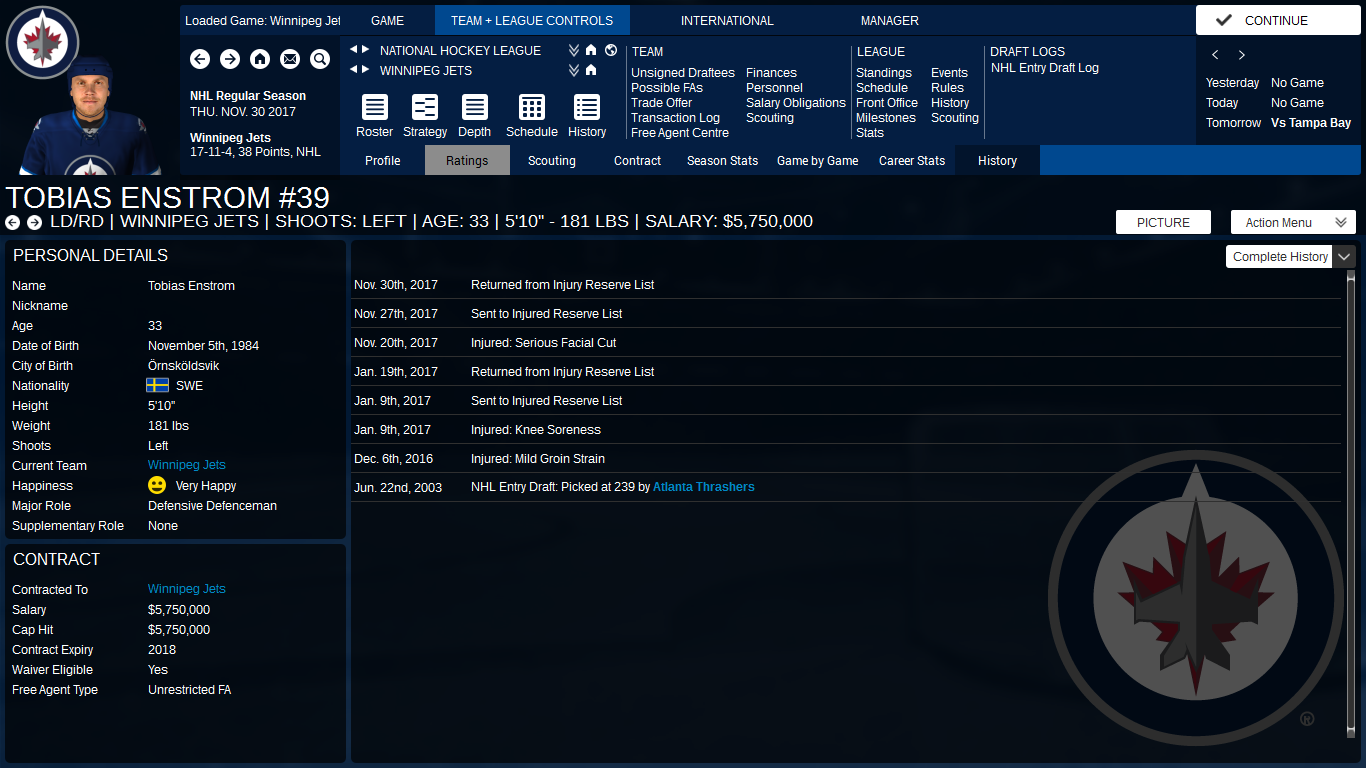Open the home screen circle icon
The height and width of the screenshot is (768, 1366).
click(260, 60)
